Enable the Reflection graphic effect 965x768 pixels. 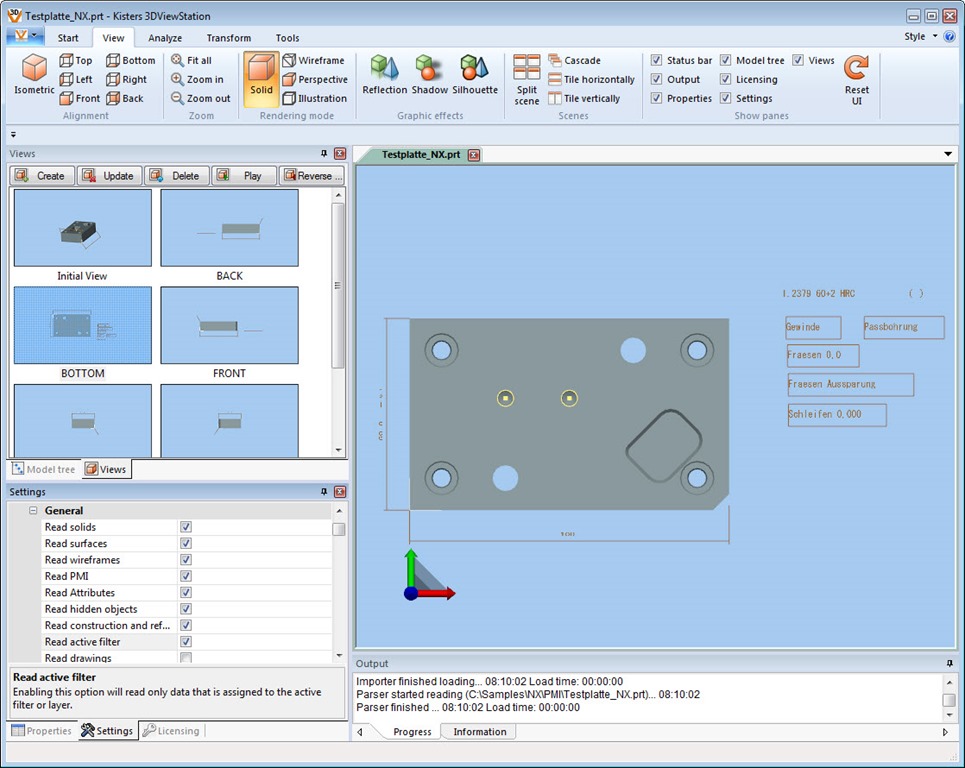point(385,74)
